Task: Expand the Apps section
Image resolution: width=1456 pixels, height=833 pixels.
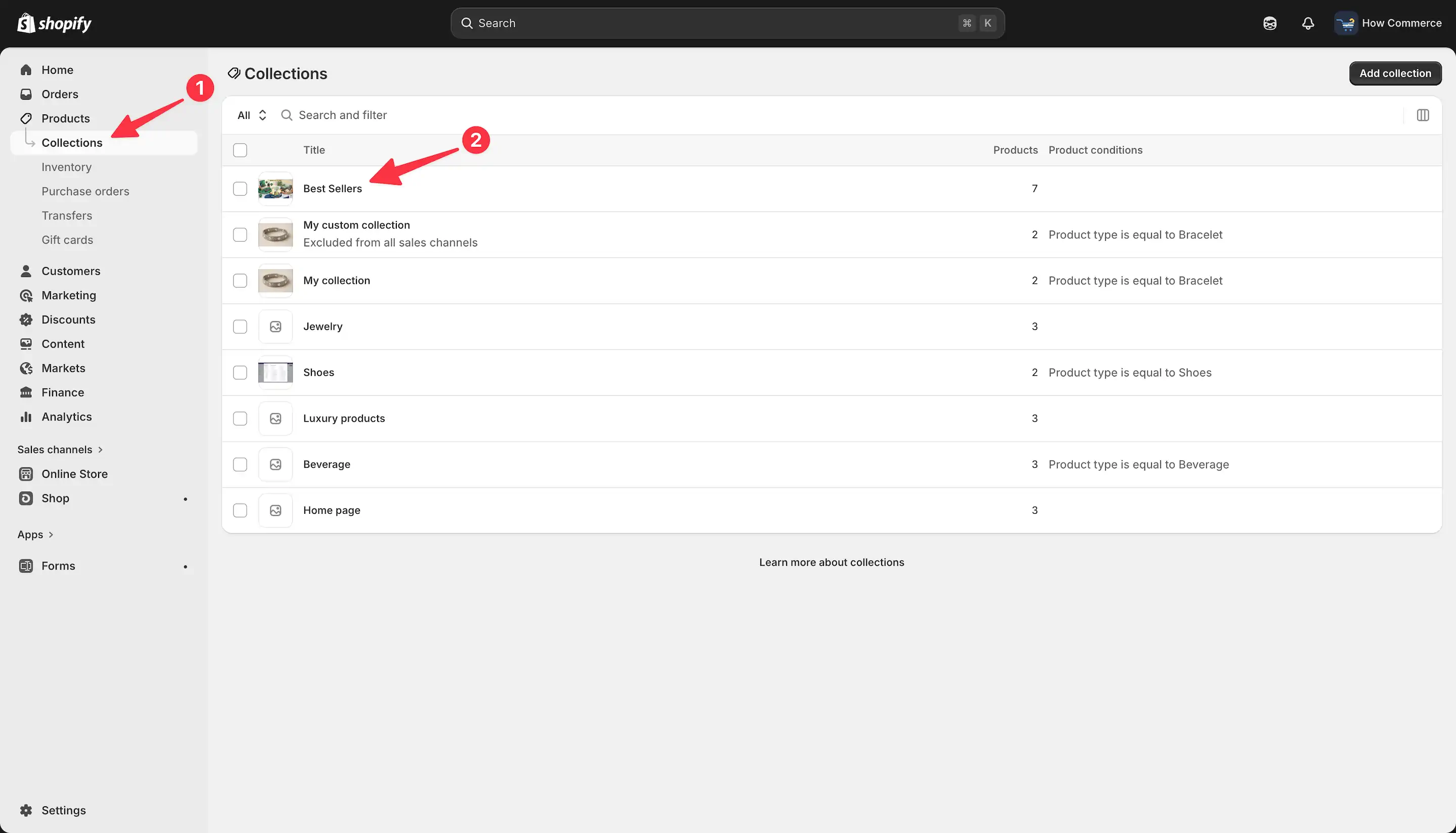Action: click(35, 535)
